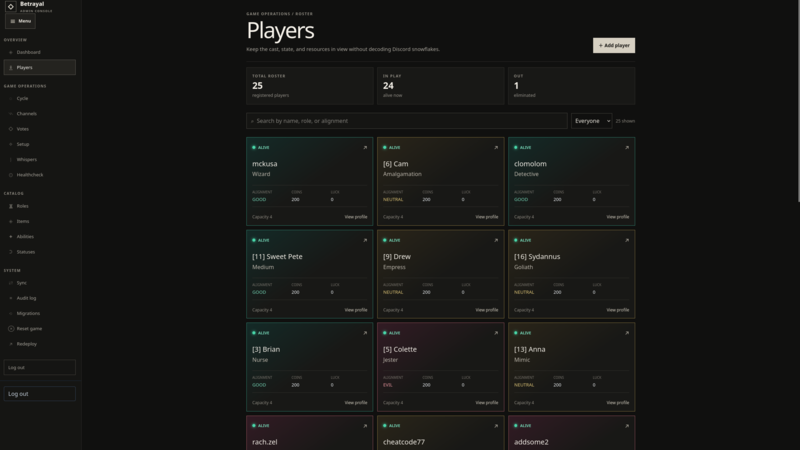Open the Items catalog
Screen dimensions: 800x450
[39, 221]
